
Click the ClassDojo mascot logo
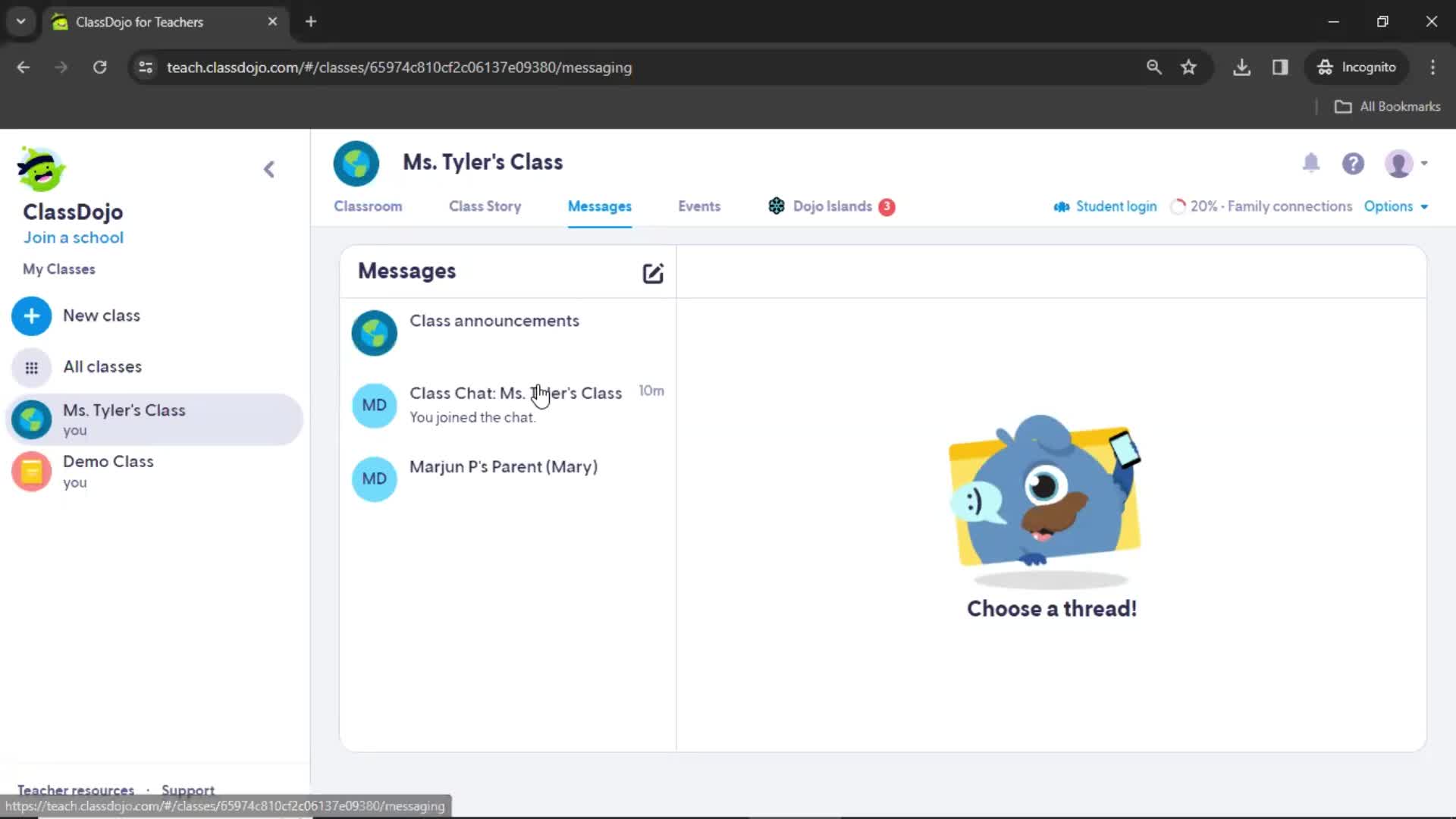pos(41,168)
